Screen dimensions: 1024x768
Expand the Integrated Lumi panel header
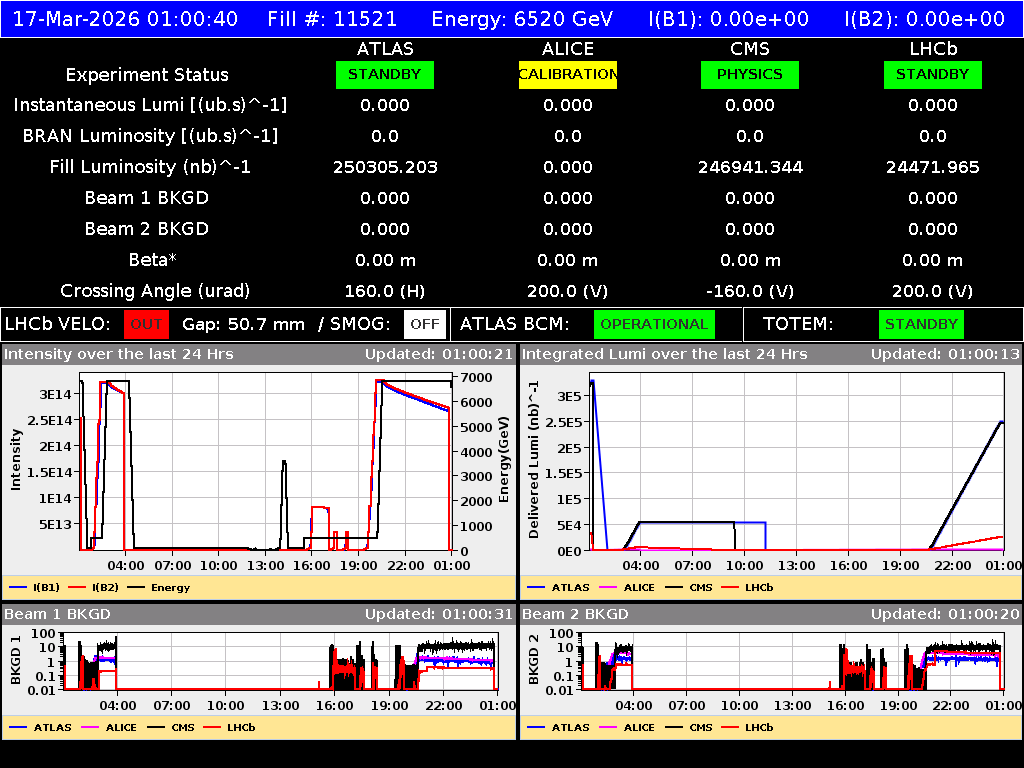coord(640,353)
